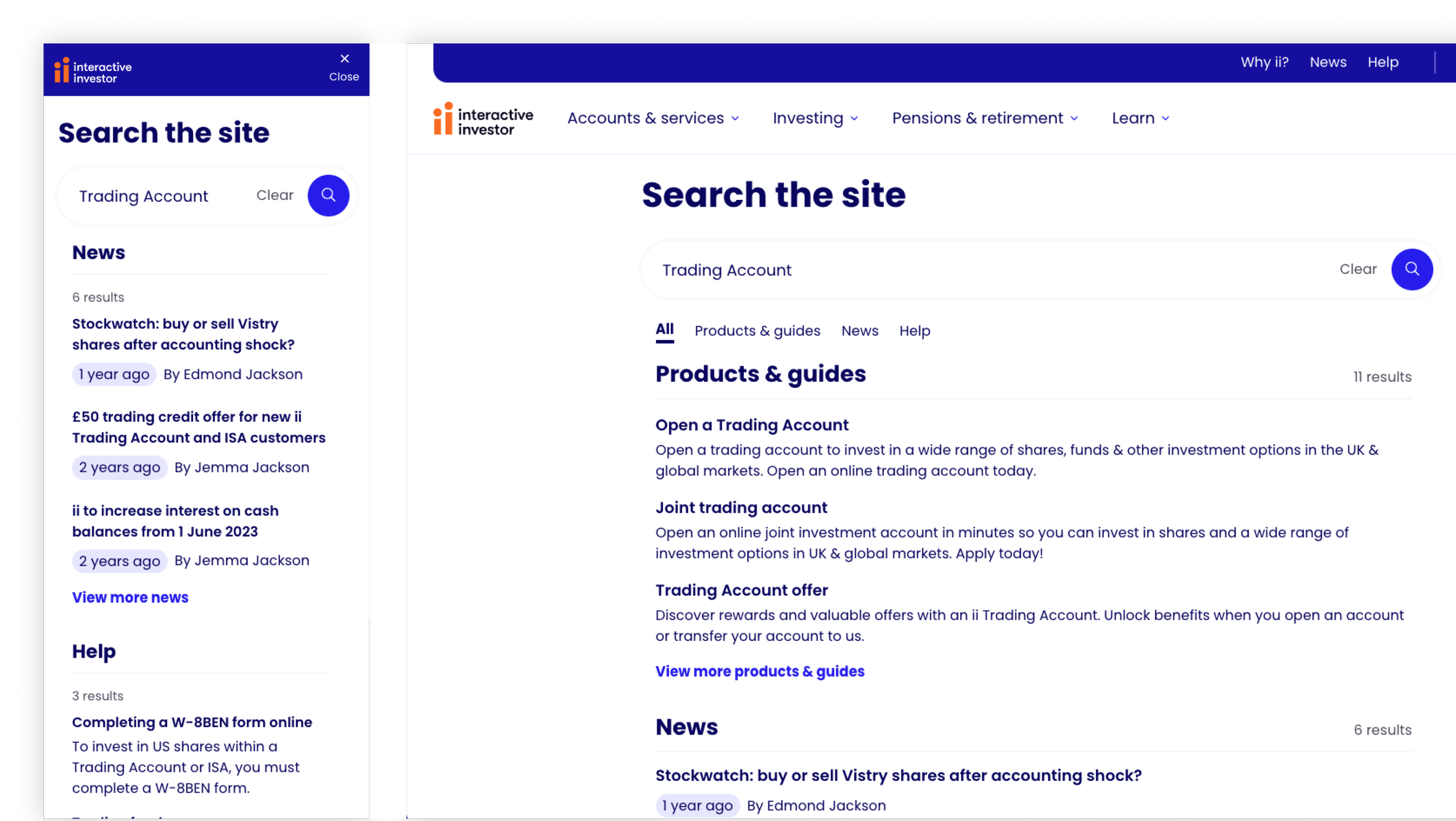Open the Joint trading account result
Image resolution: width=1456 pixels, height=821 pixels.
click(x=741, y=508)
